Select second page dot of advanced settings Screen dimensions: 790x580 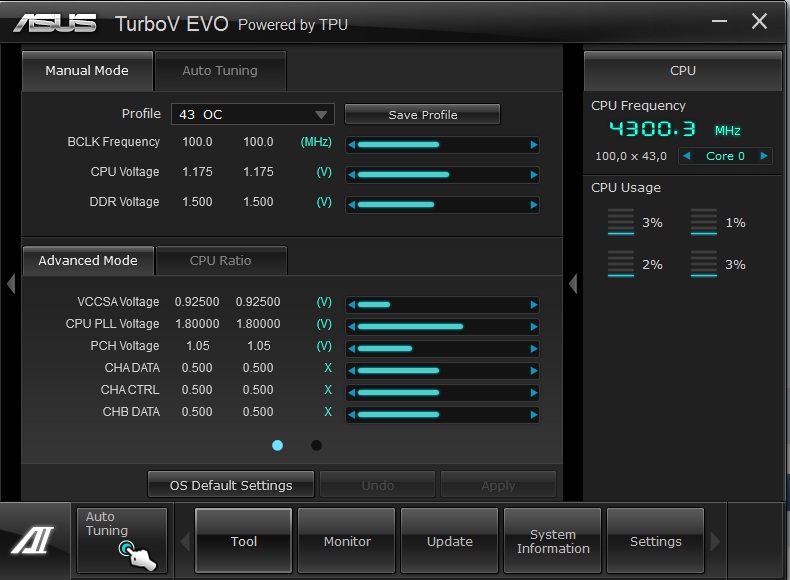tap(316, 445)
